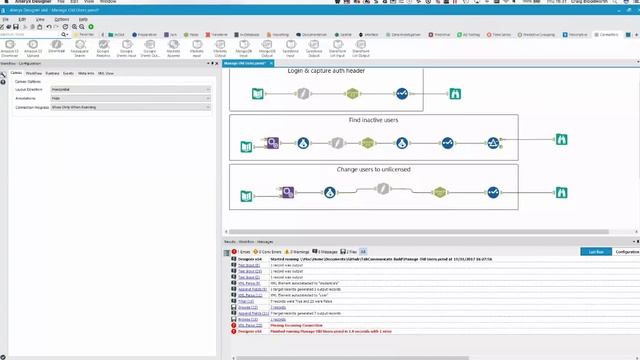Close the Manage Old Users workflow tab
The width and height of the screenshot is (640, 360).
tap(271, 63)
